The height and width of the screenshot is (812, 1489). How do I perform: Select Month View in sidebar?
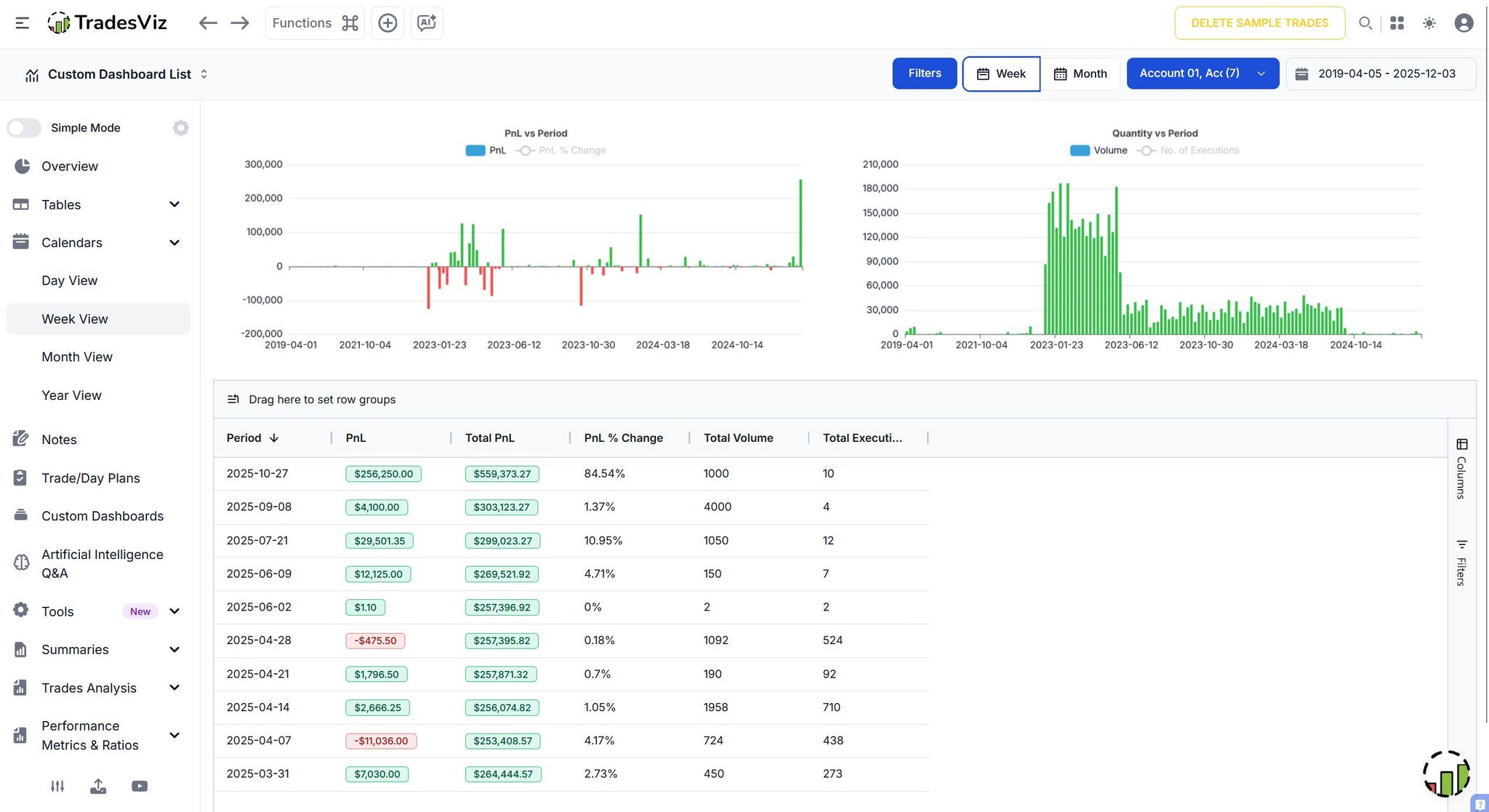click(77, 357)
